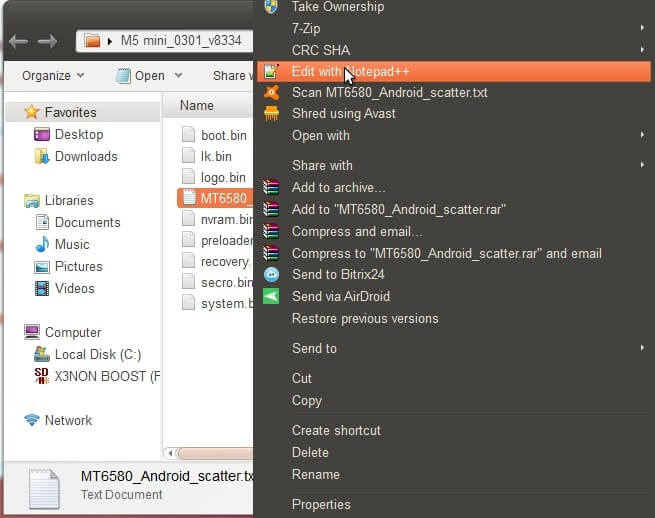Click the Music note icon
The width and height of the screenshot is (655, 518).
click(42, 244)
